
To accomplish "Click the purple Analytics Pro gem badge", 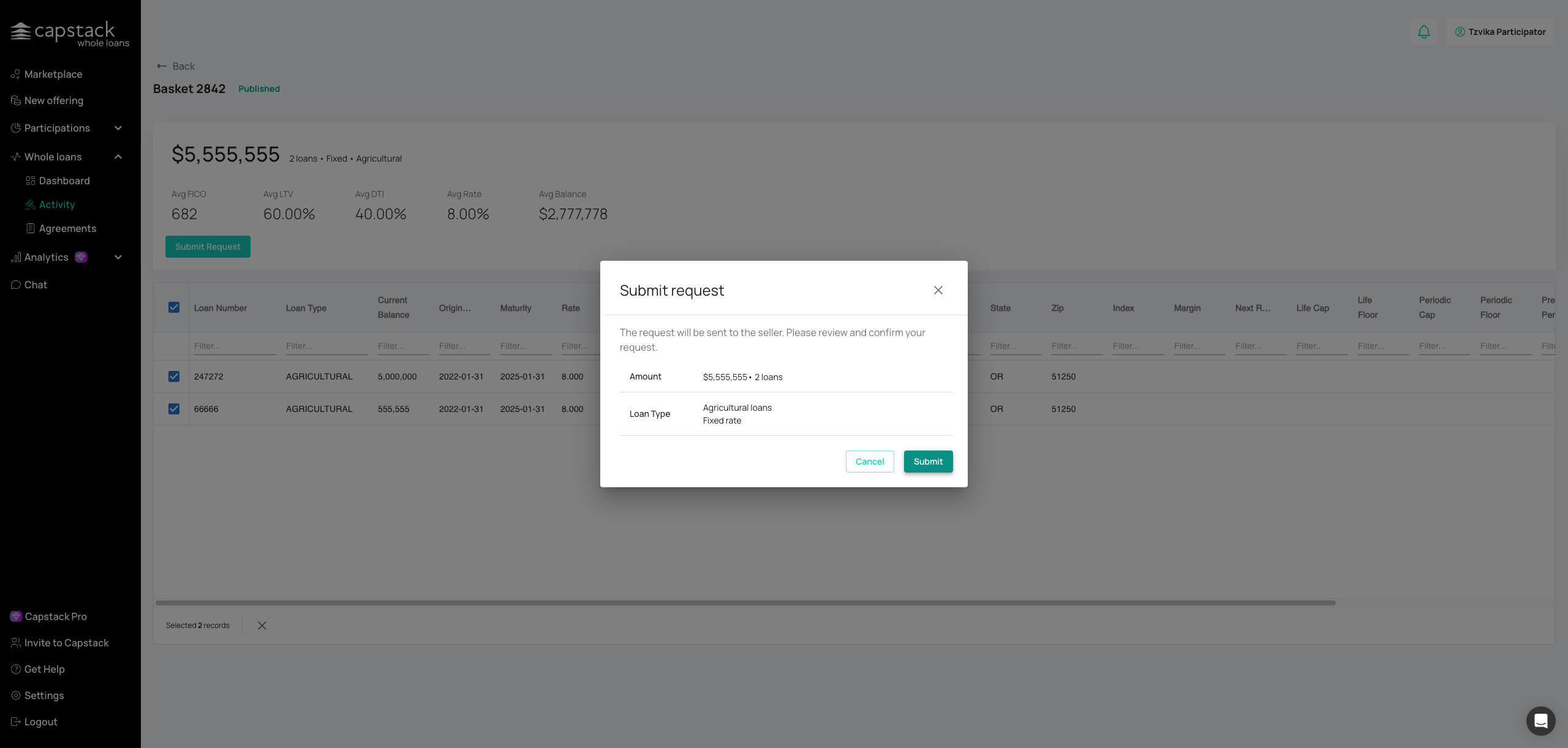I will [x=81, y=257].
